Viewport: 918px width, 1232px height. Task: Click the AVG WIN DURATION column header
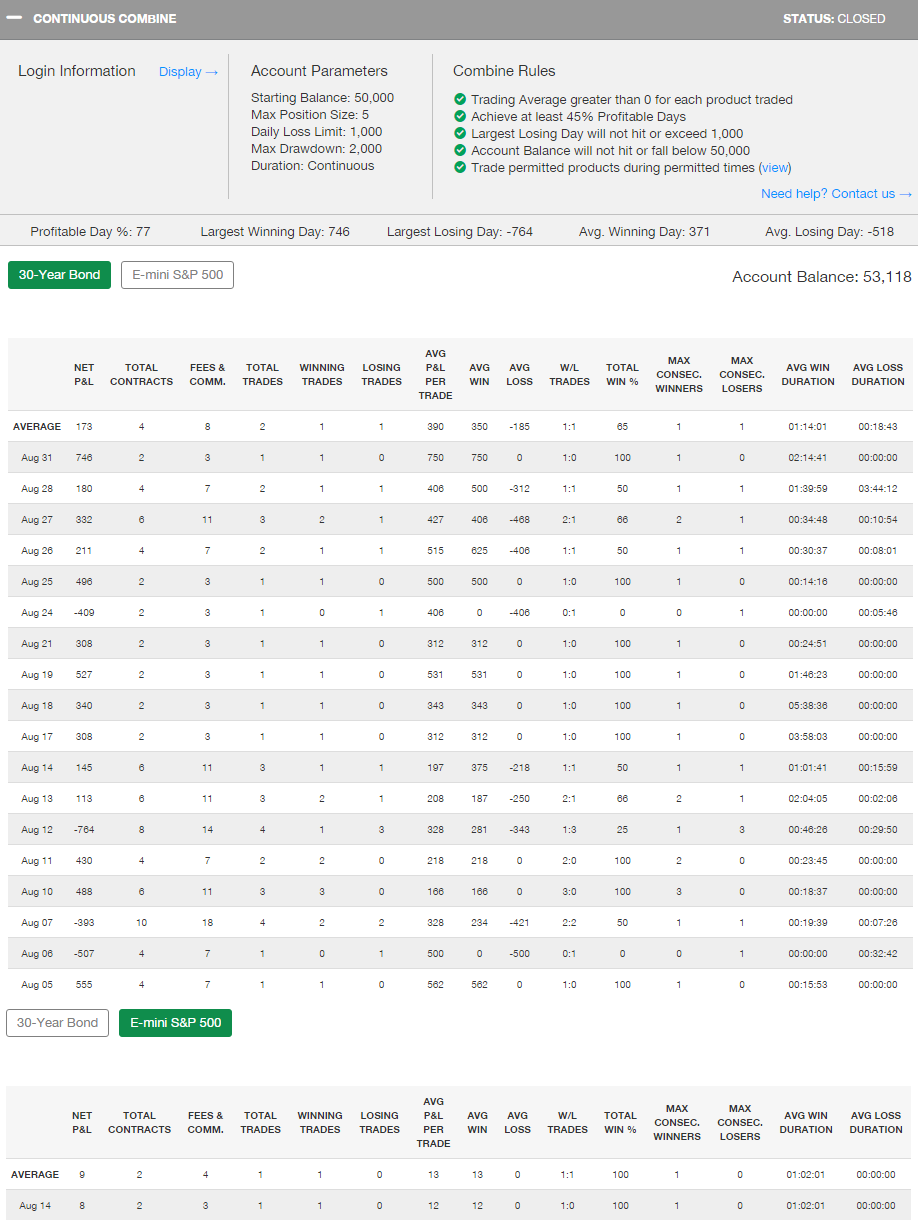(808, 374)
